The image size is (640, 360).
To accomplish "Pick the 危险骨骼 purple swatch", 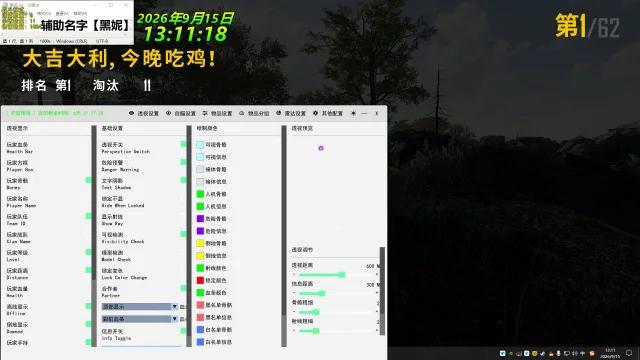I will [x=200, y=218].
